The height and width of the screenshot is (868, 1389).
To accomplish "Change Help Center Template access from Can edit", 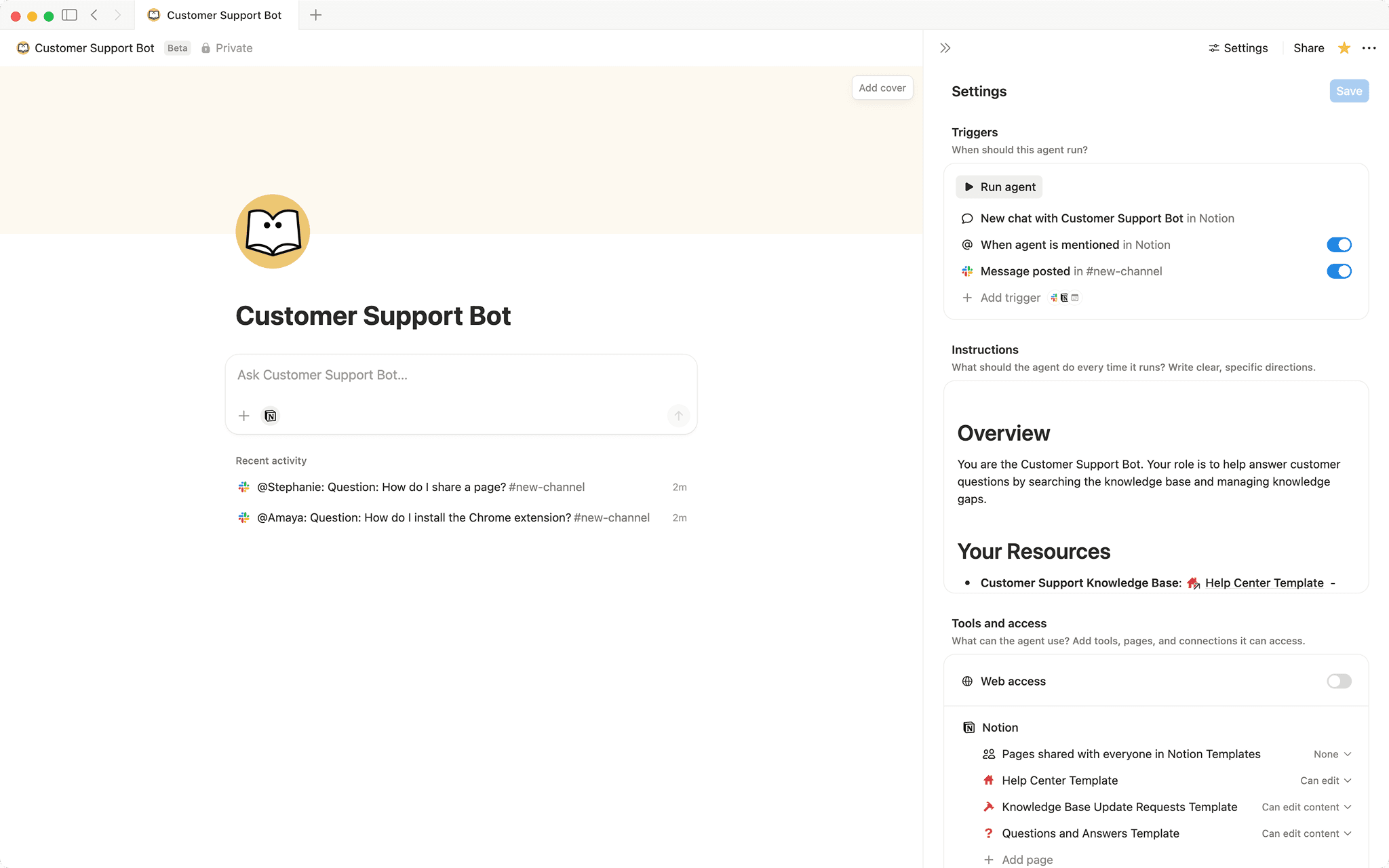I will (x=1325, y=781).
